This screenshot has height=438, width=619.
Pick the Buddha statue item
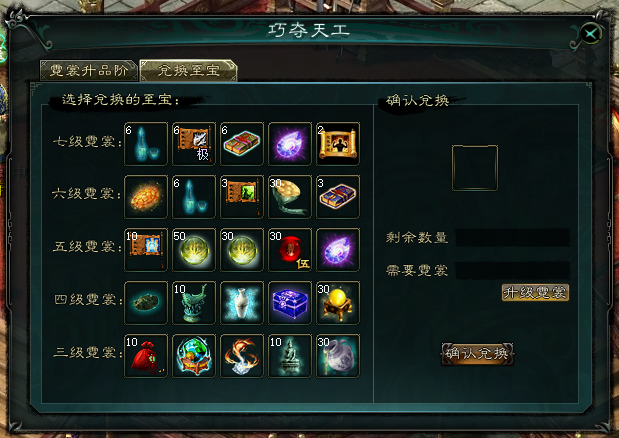290,356
